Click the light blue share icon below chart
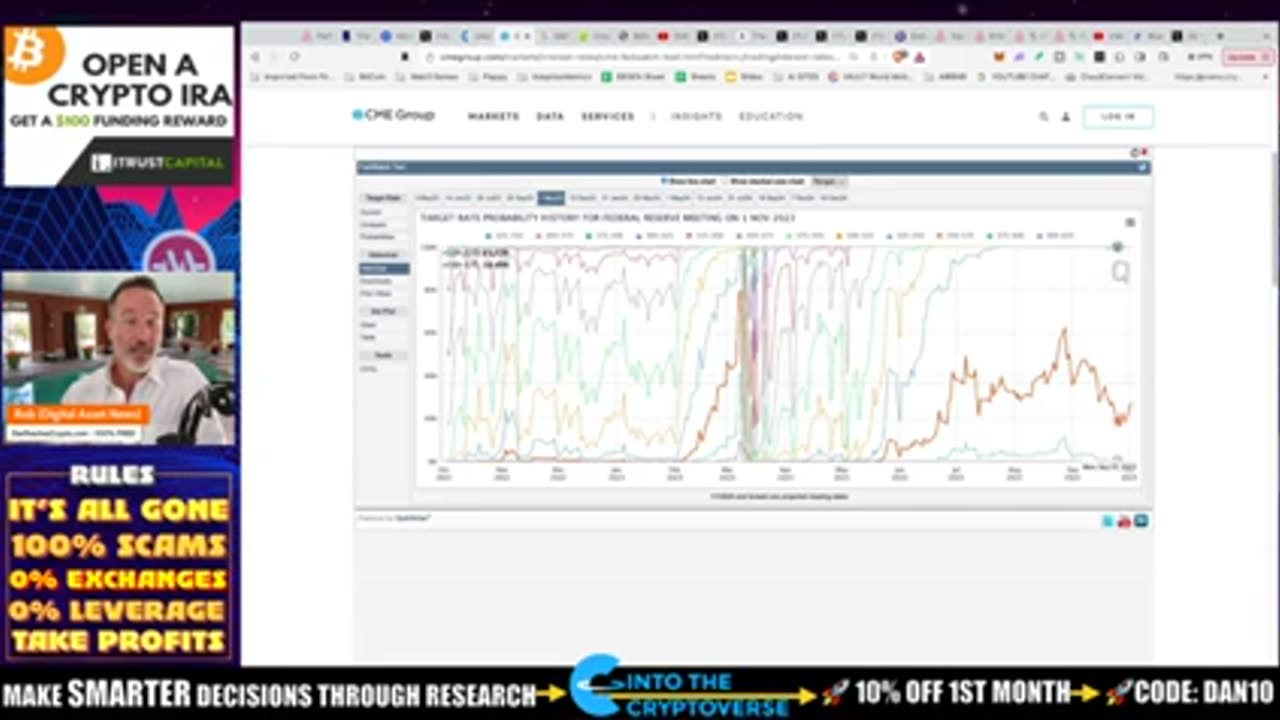 pos(1108,521)
